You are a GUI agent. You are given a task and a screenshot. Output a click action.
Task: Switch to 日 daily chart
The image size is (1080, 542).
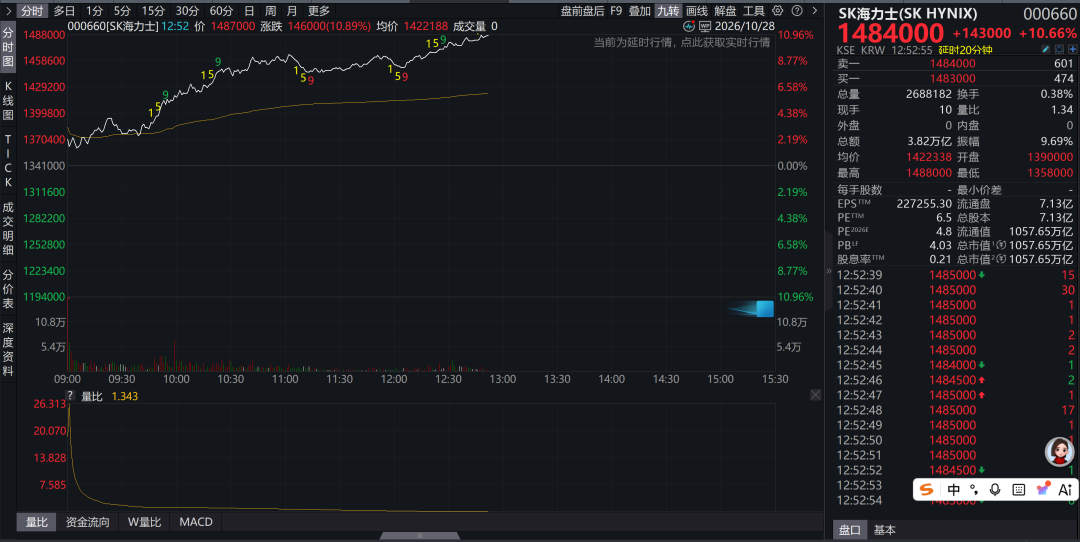[249, 11]
